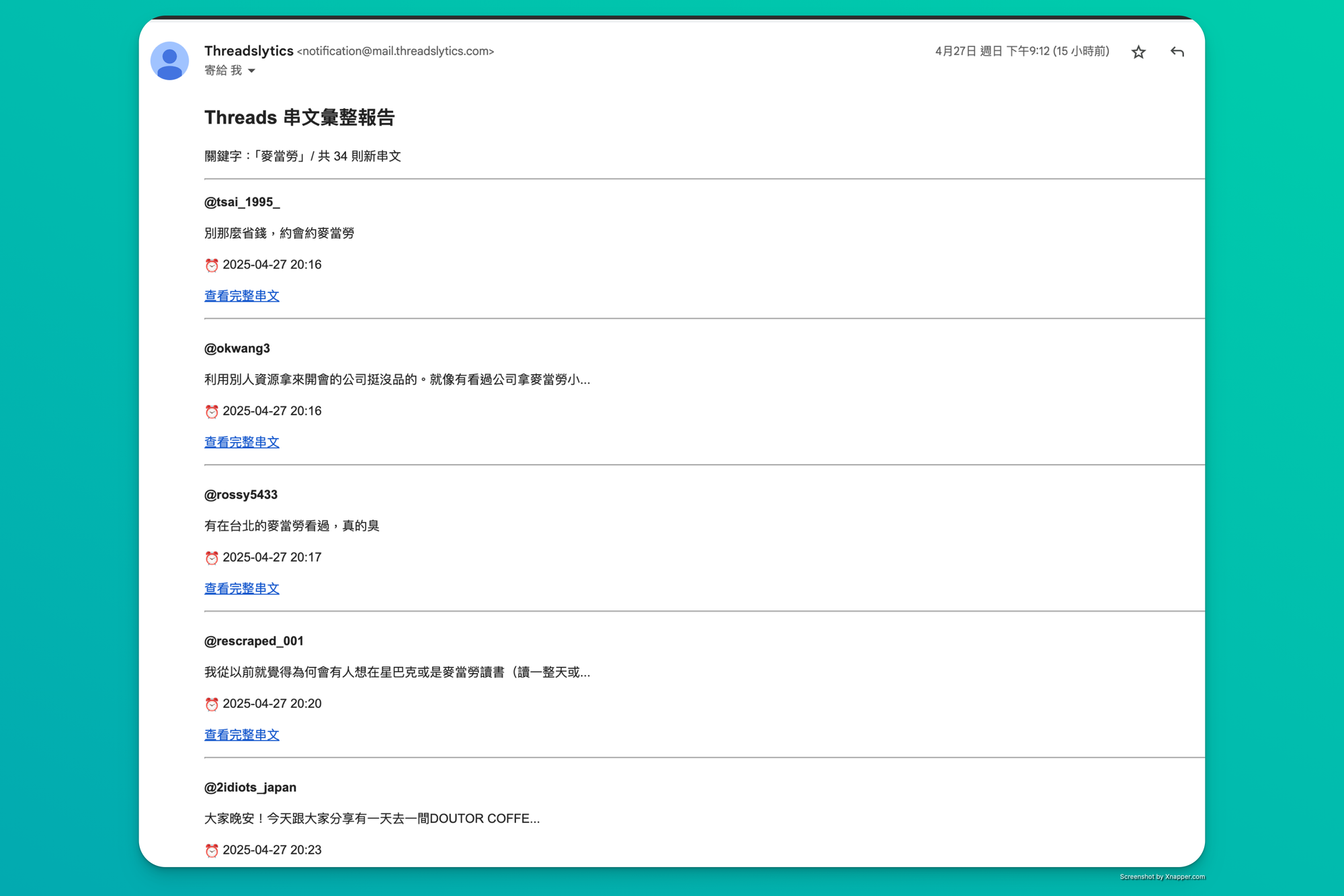Click the alarm clock emoji beside 20:23 timestamp

point(212,851)
